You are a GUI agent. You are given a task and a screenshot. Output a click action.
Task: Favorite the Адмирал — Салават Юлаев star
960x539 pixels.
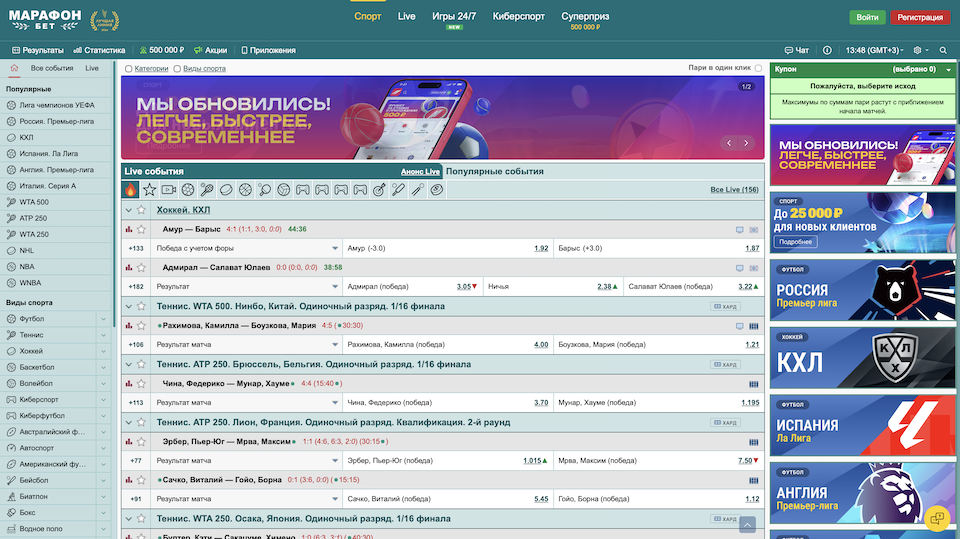coord(141,268)
